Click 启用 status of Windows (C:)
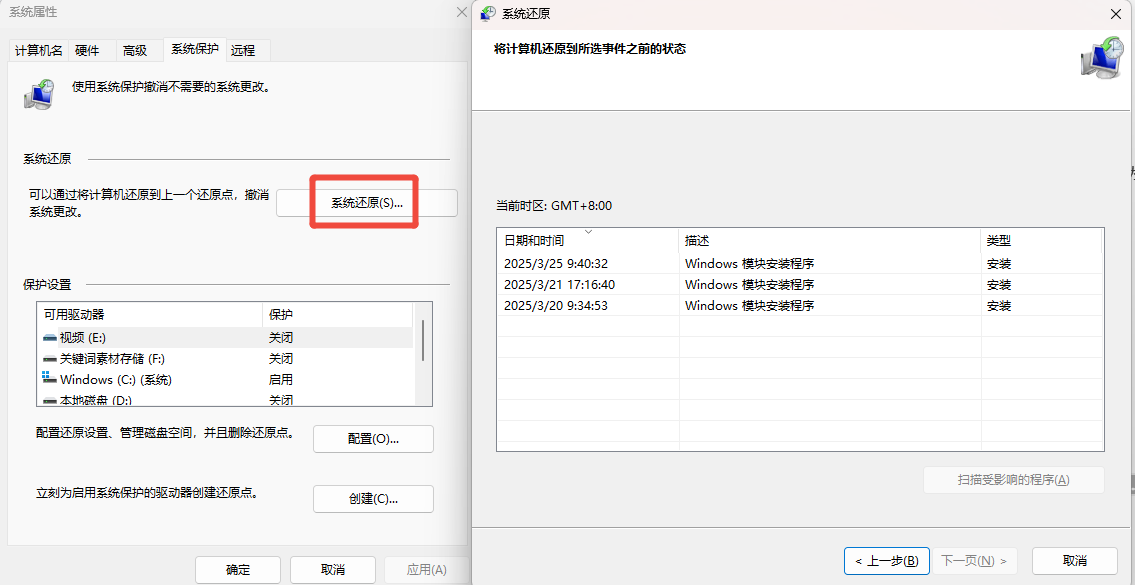Image resolution: width=1135 pixels, height=585 pixels. point(281,379)
